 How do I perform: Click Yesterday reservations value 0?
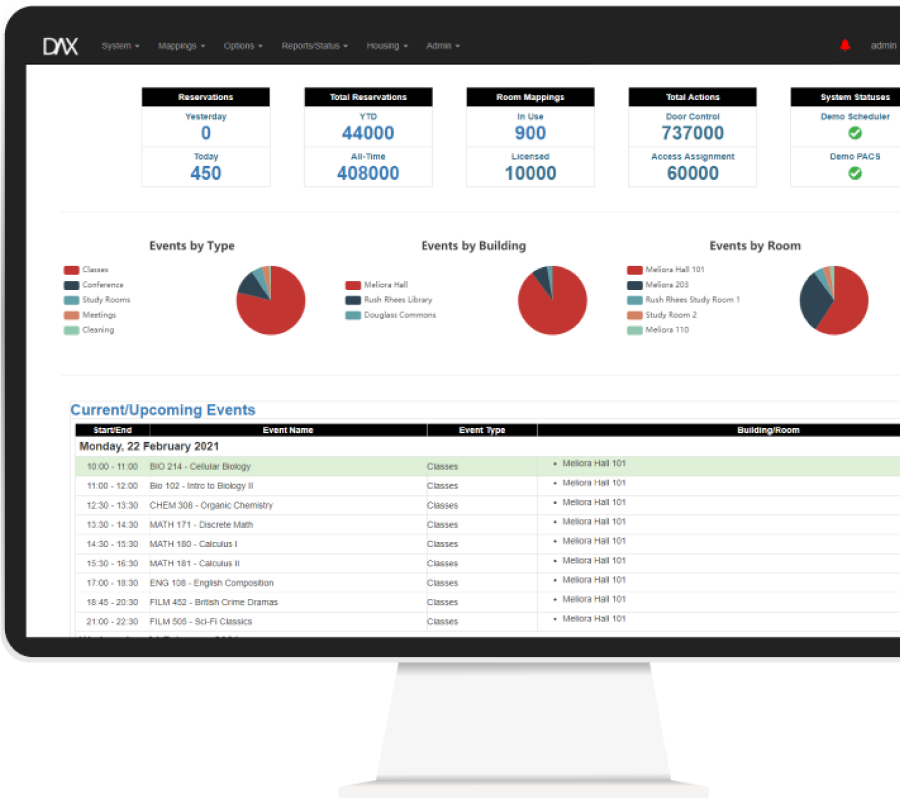click(x=205, y=133)
